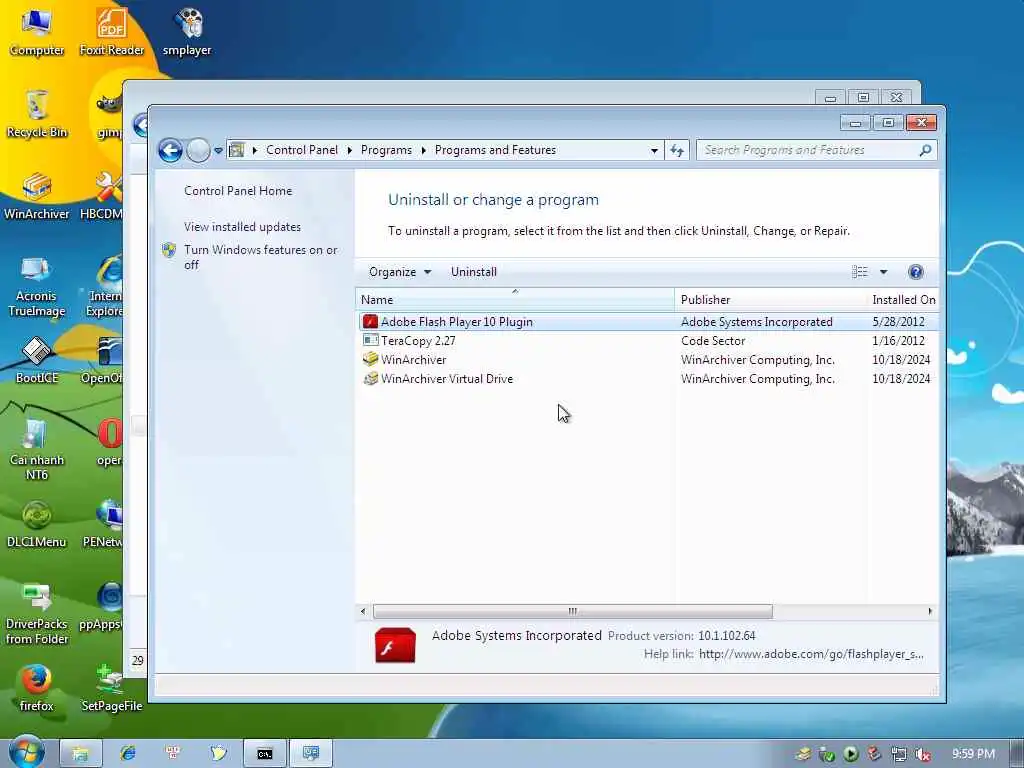
Task: Sort by the Name column header
Action: tap(515, 299)
